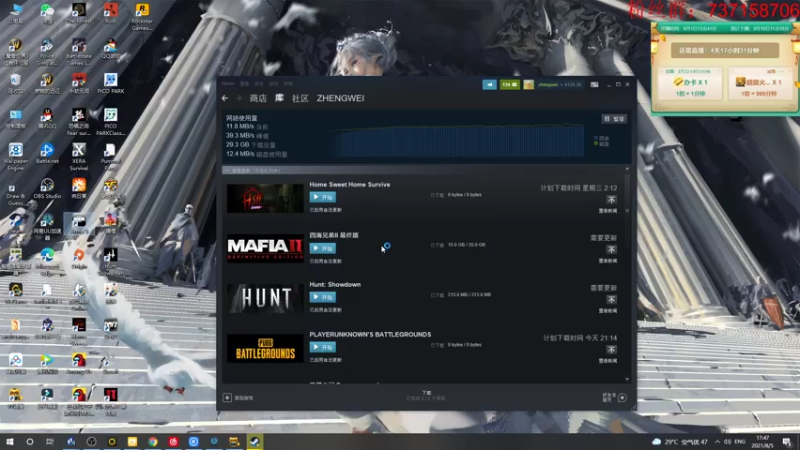The height and width of the screenshot is (450, 800).
Task: Switch to the 库 library tab
Action: pos(279,98)
